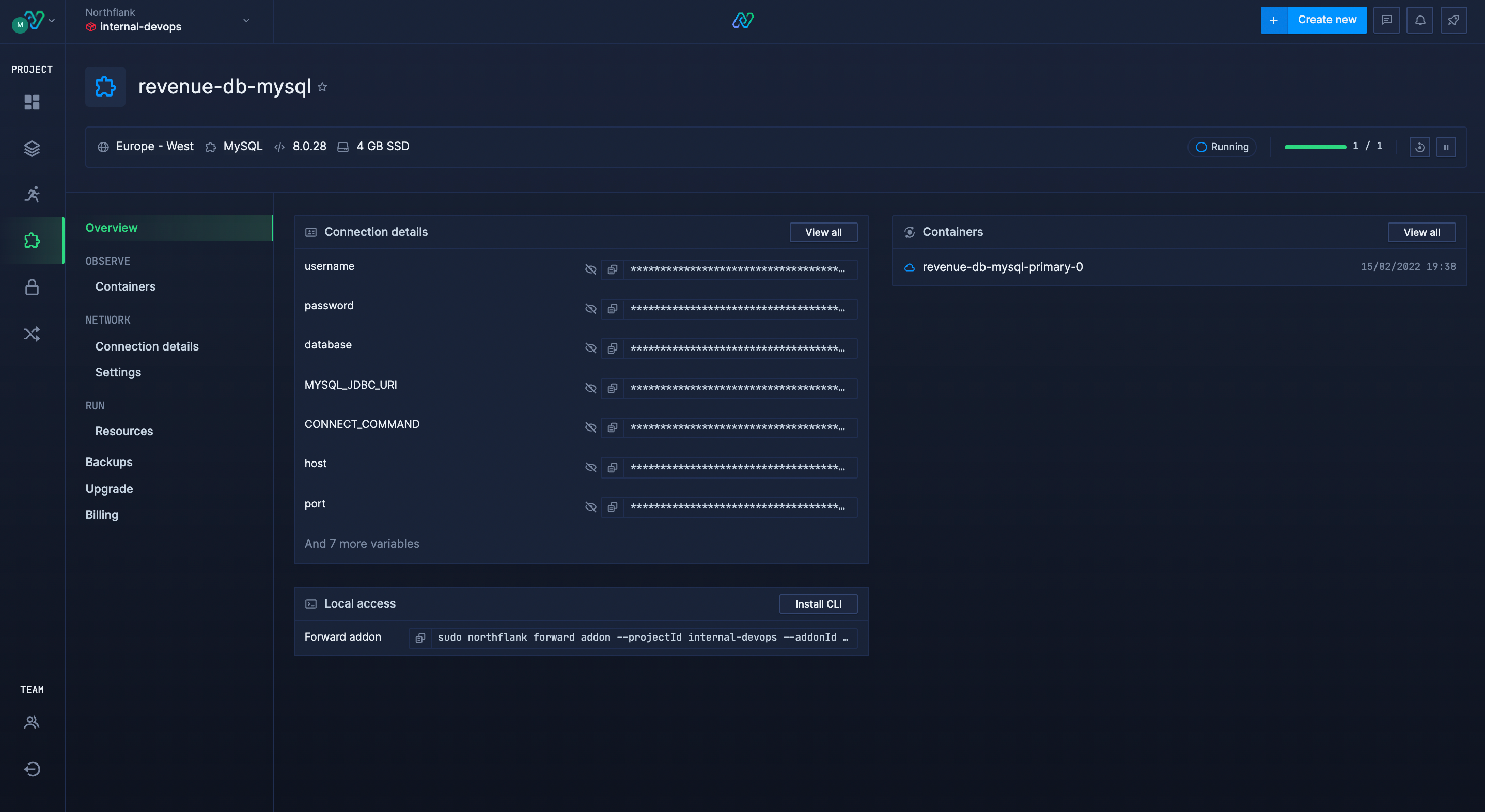1485x812 pixels.
Task: Show the hidden username using its eye icon
Action: pyautogui.click(x=590, y=269)
